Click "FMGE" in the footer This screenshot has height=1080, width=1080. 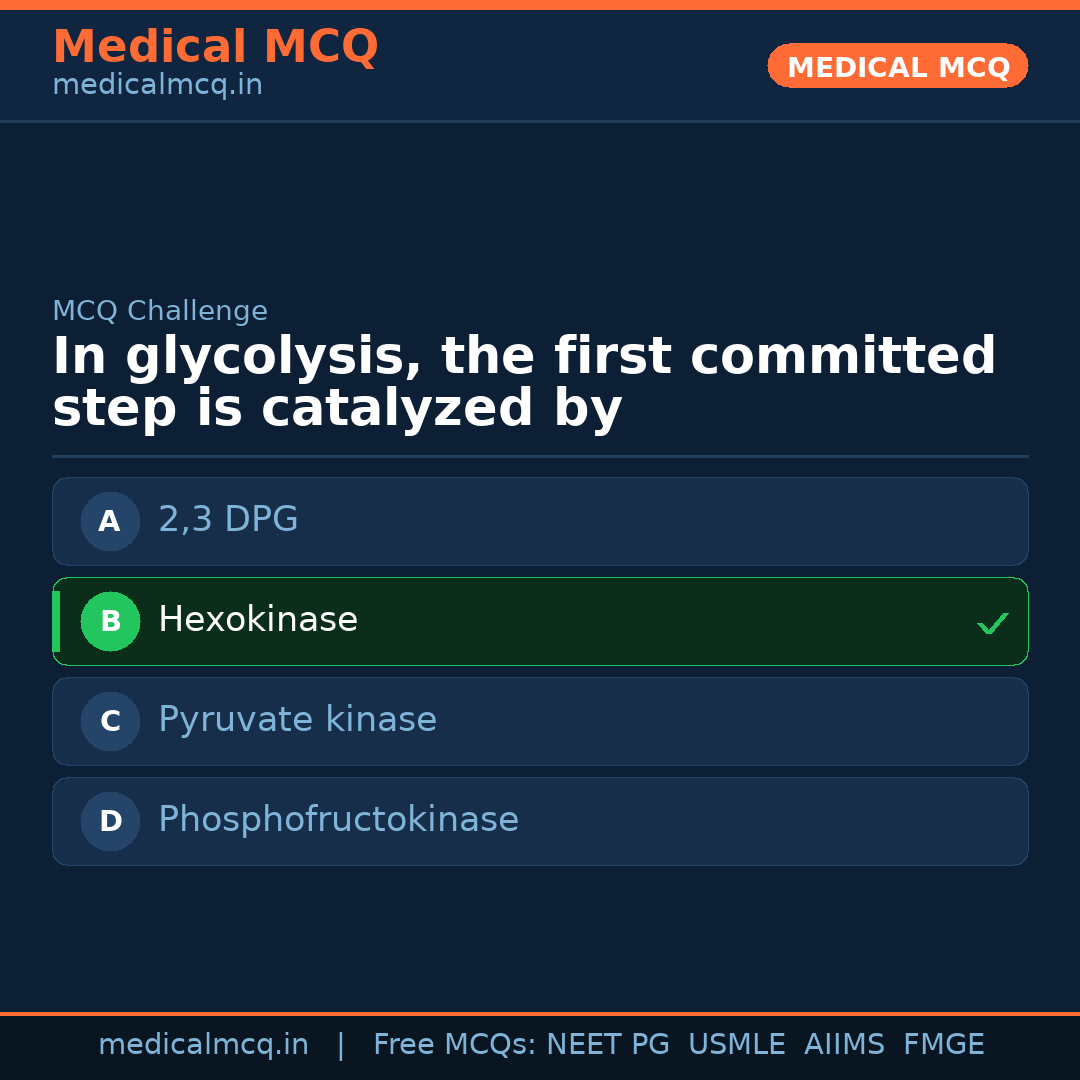(943, 1045)
